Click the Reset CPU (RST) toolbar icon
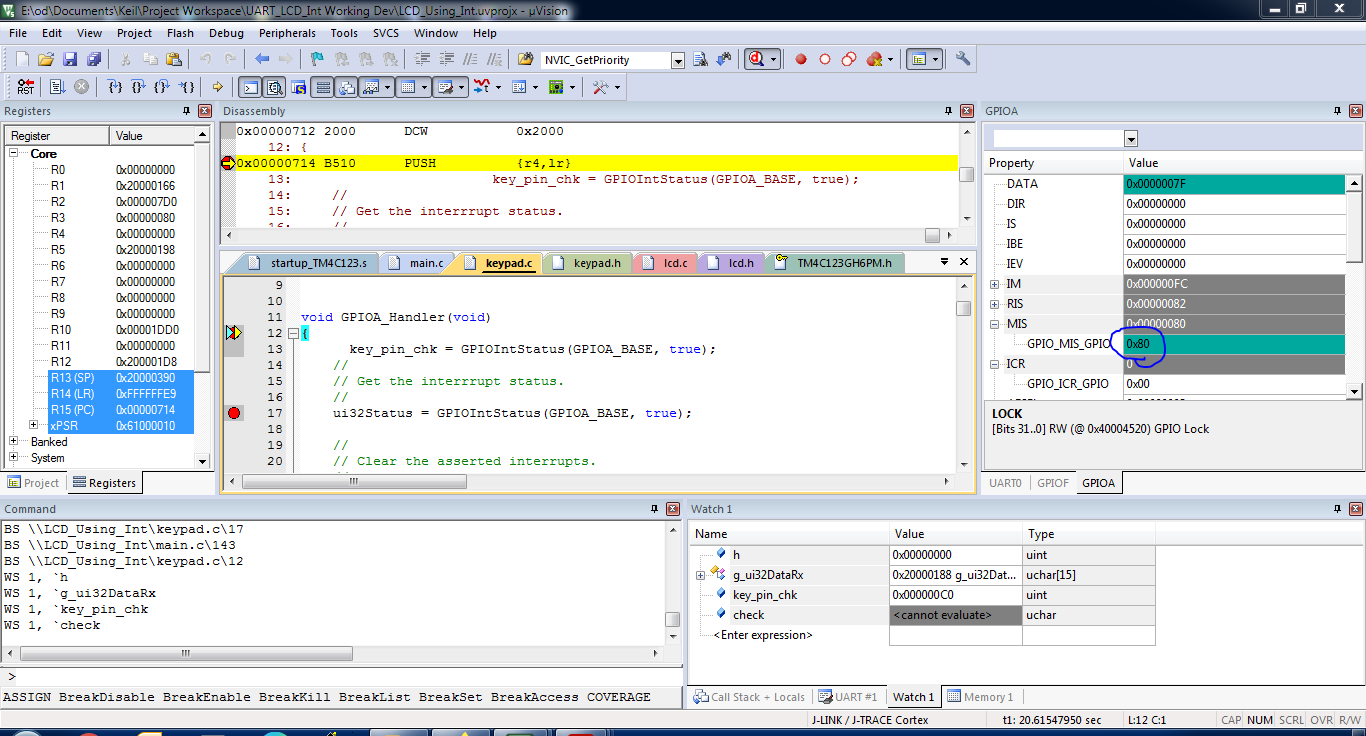This screenshot has width=1366, height=736. click(25, 87)
